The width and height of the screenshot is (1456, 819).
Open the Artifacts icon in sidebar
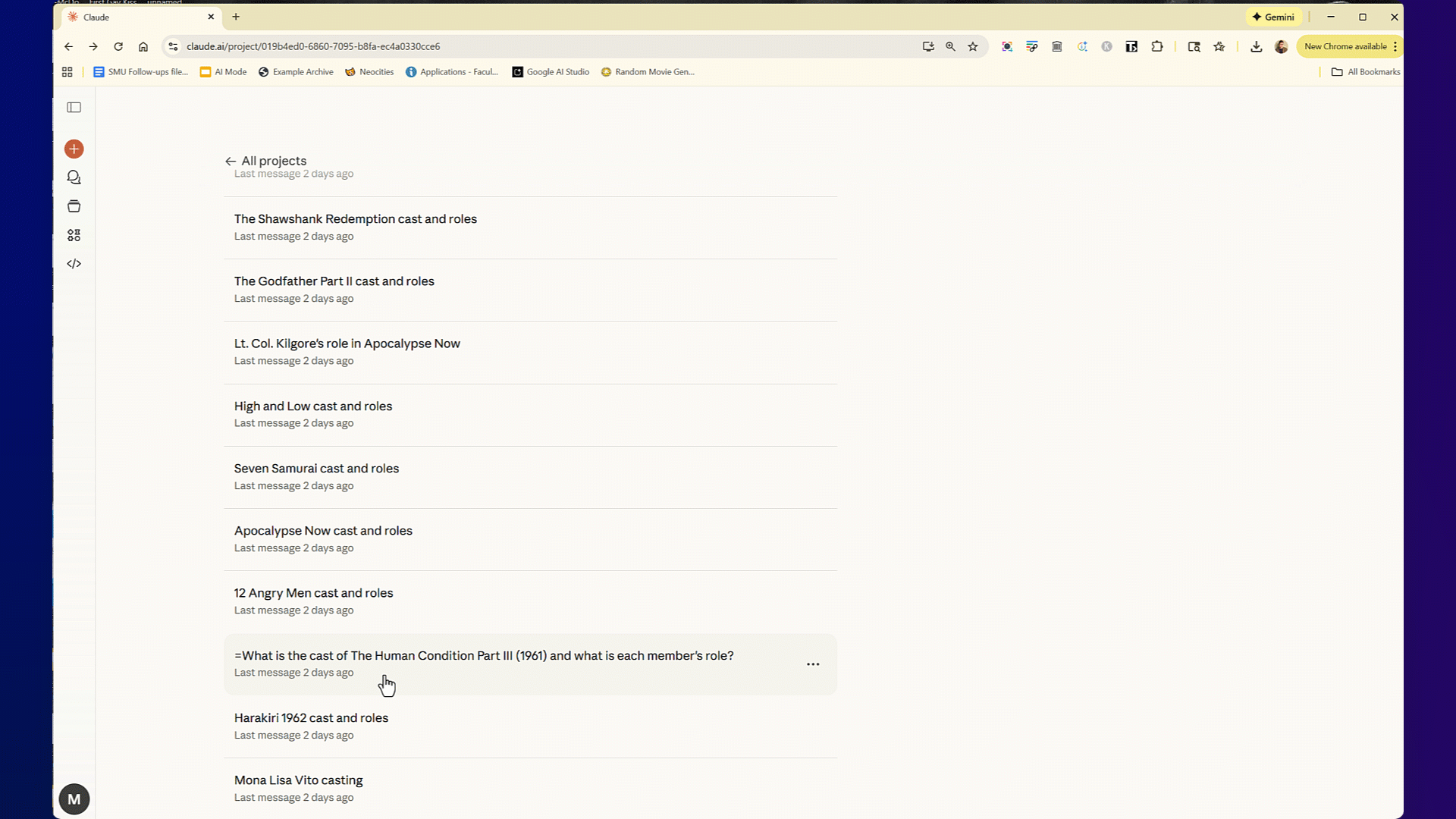pyautogui.click(x=74, y=235)
